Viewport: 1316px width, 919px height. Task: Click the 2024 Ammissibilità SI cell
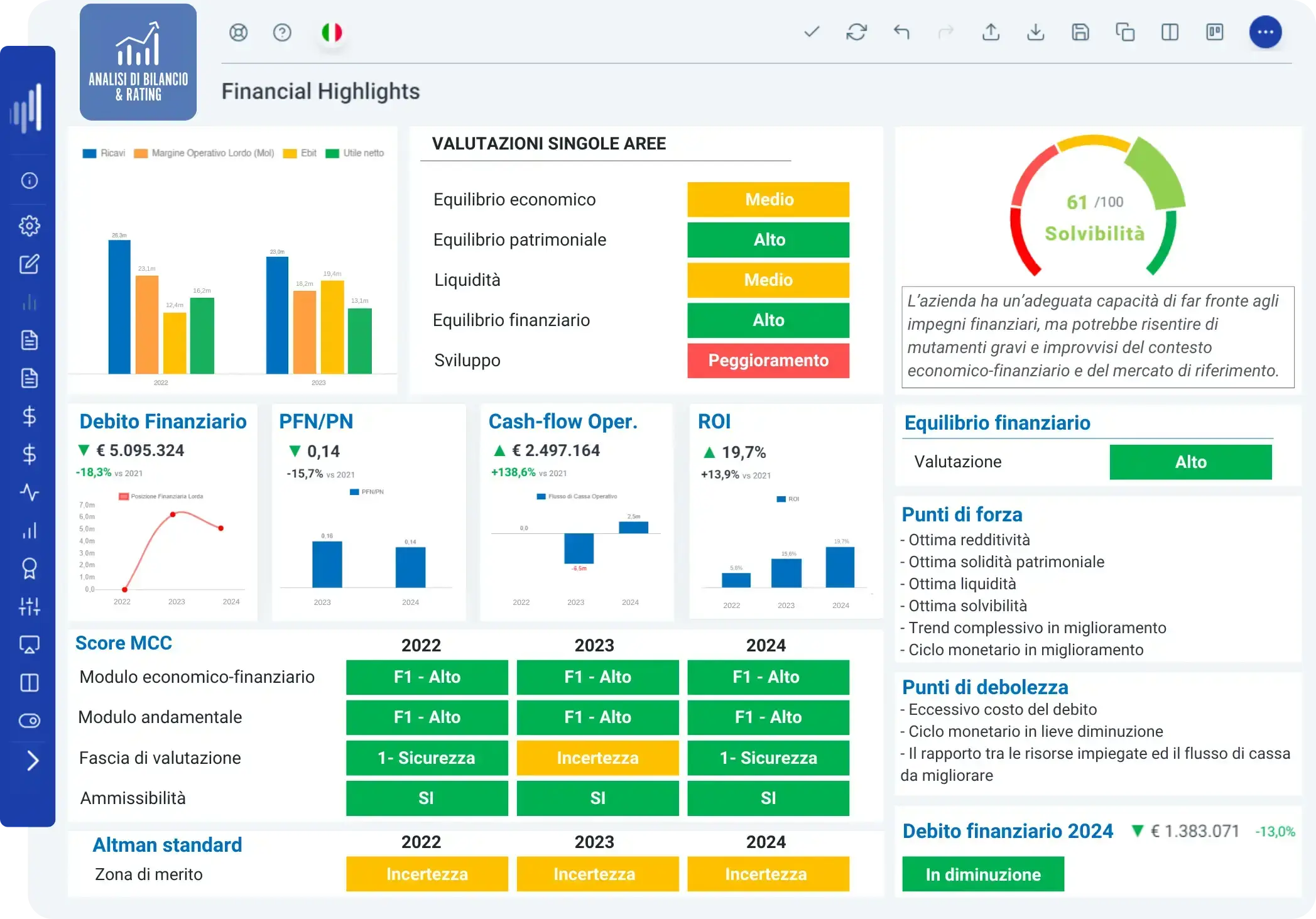(x=768, y=798)
